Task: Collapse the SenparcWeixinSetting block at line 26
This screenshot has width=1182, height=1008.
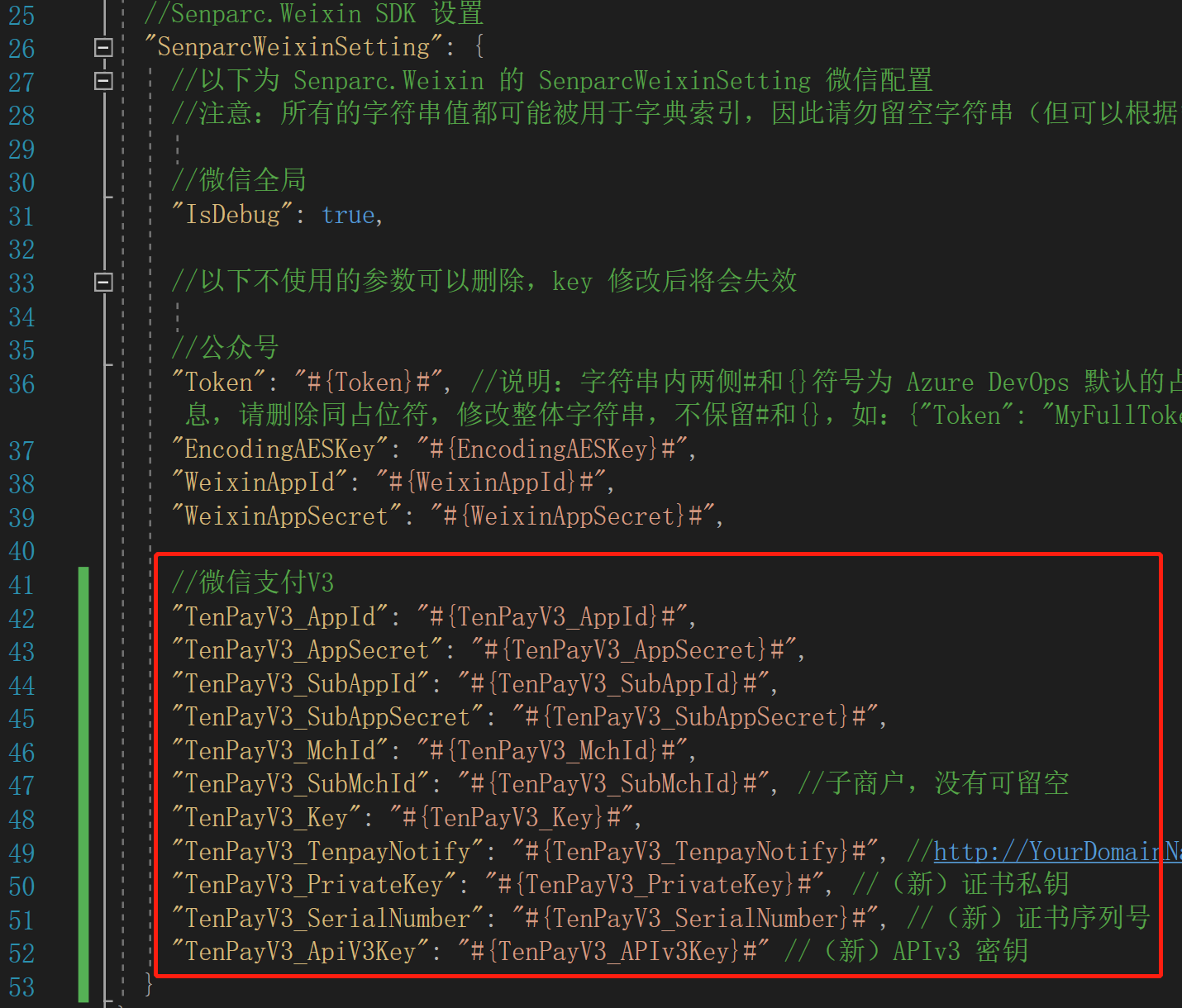Action: (x=103, y=47)
